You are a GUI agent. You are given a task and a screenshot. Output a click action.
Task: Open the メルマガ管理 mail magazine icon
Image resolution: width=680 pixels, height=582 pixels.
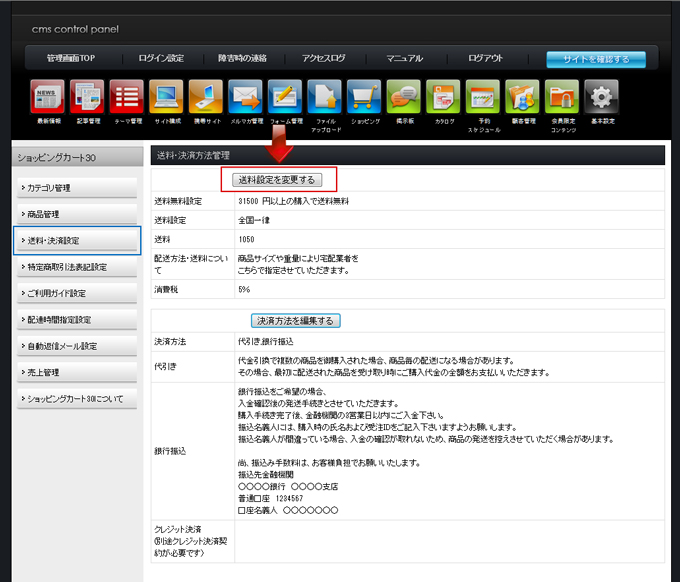[x=245, y=98]
